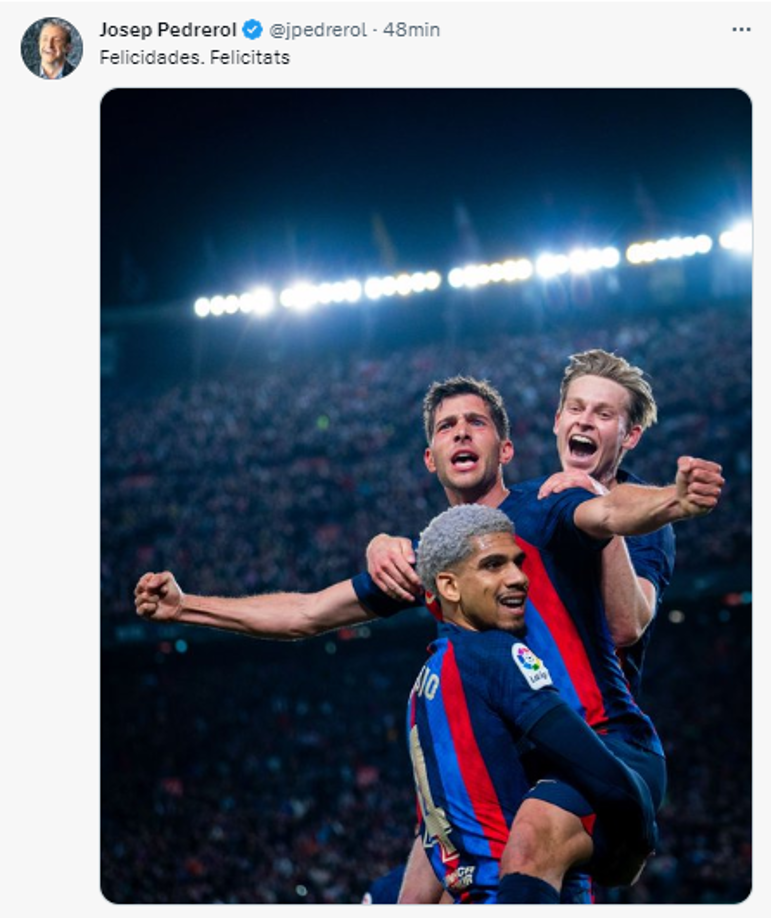Click the blurred crowd in the stands
This screenshot has height=918, width=771.
pyautogui.click(x=250, y=450)
